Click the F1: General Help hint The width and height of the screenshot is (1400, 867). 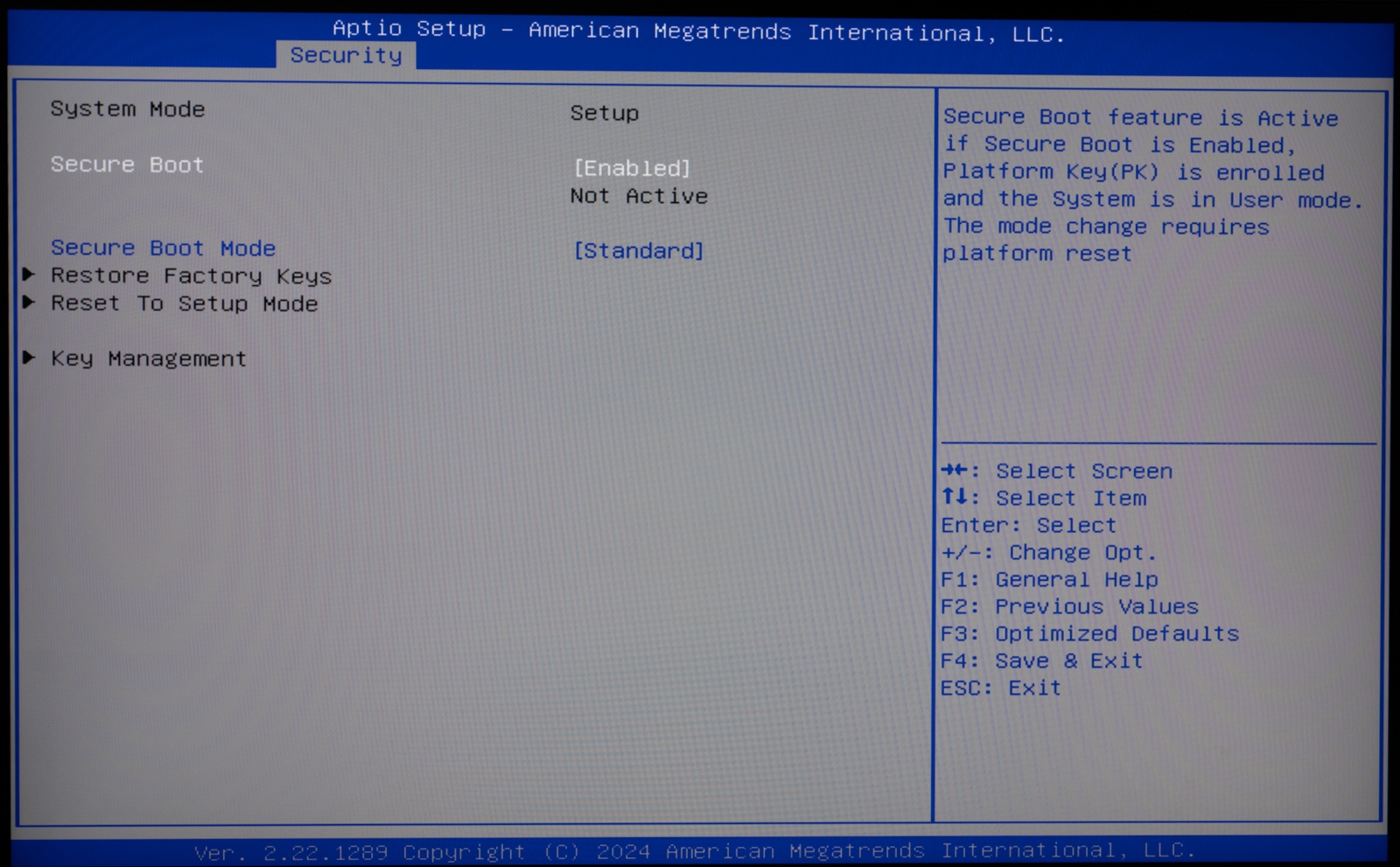pyautogui.click(x=1050, y=580)
